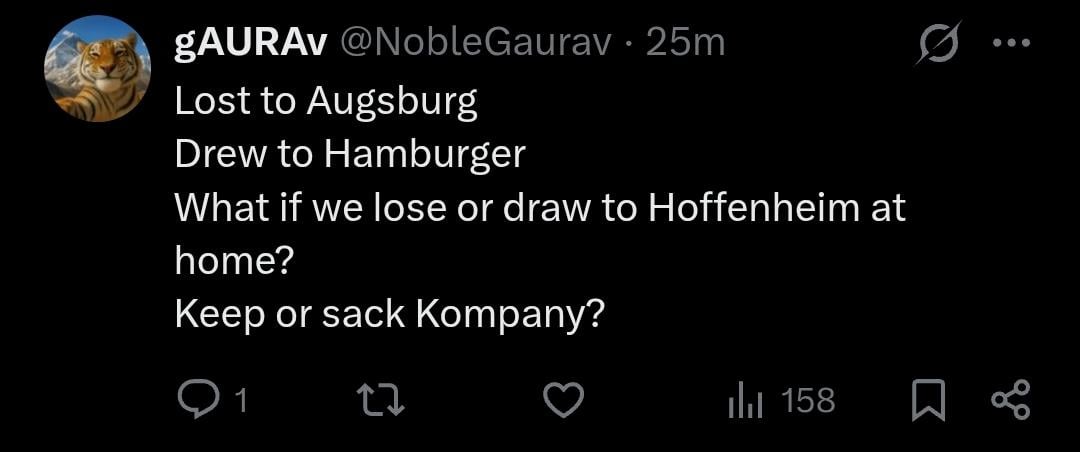This screenshot has height=452, width=1080.
Task: Repost this tweet using the retweet icon
Action: [380, 401]
